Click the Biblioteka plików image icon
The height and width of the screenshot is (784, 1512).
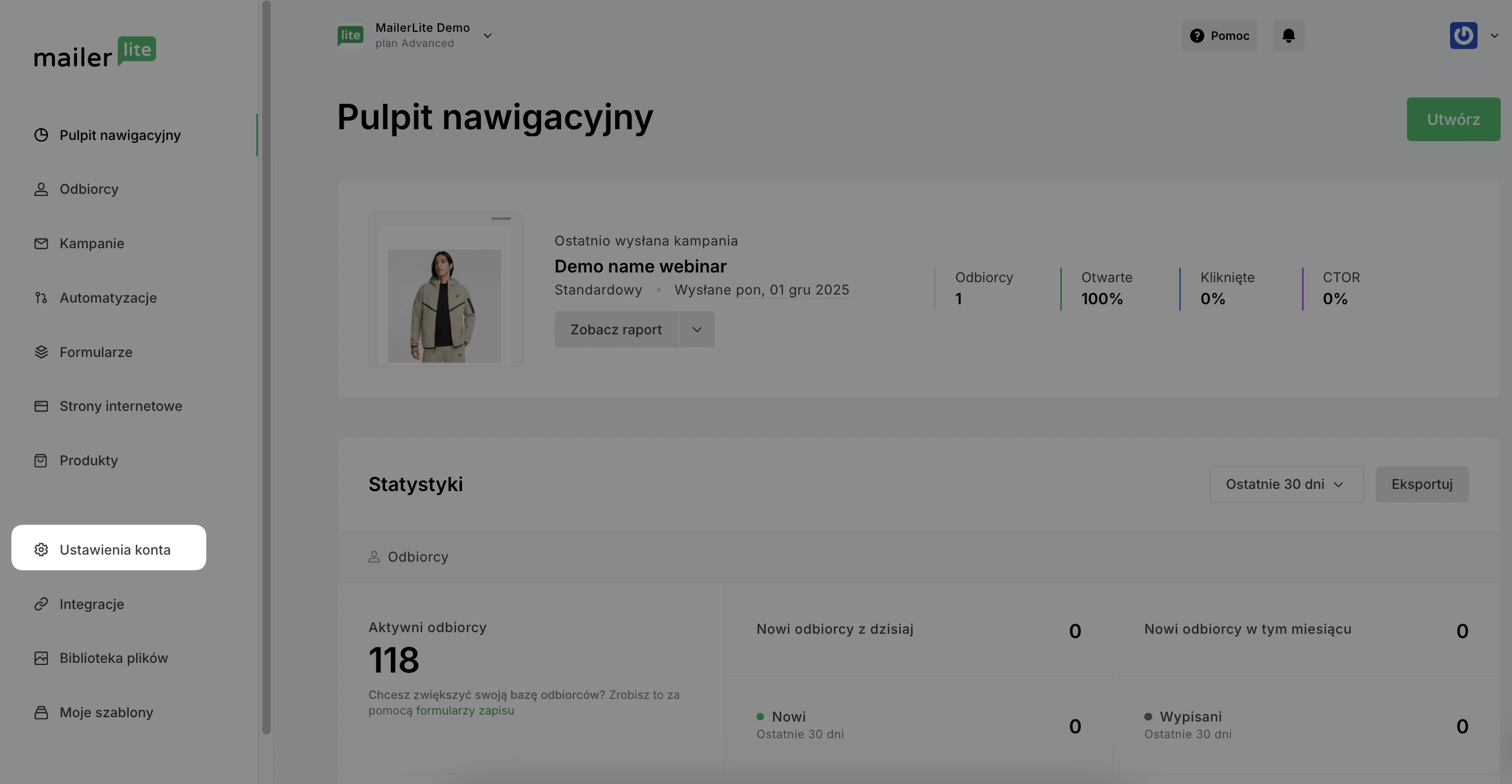point(41,659)
